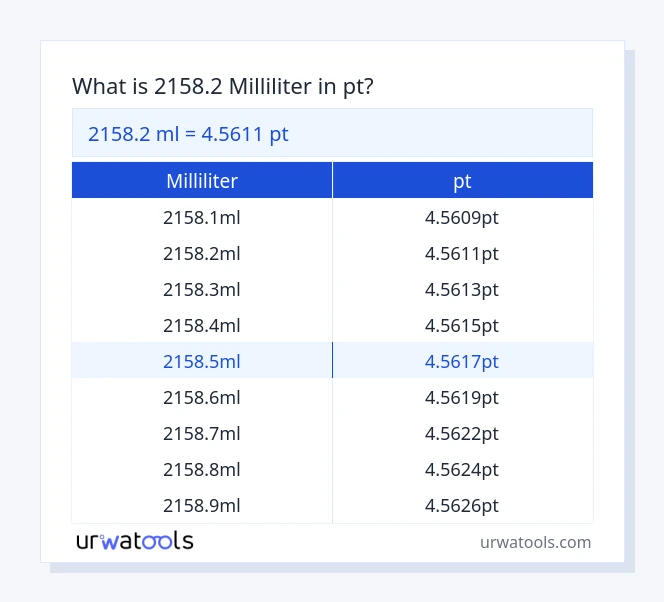Click the pt column header
The height and width of the screenshot is (602, 664).
(462, 181)
